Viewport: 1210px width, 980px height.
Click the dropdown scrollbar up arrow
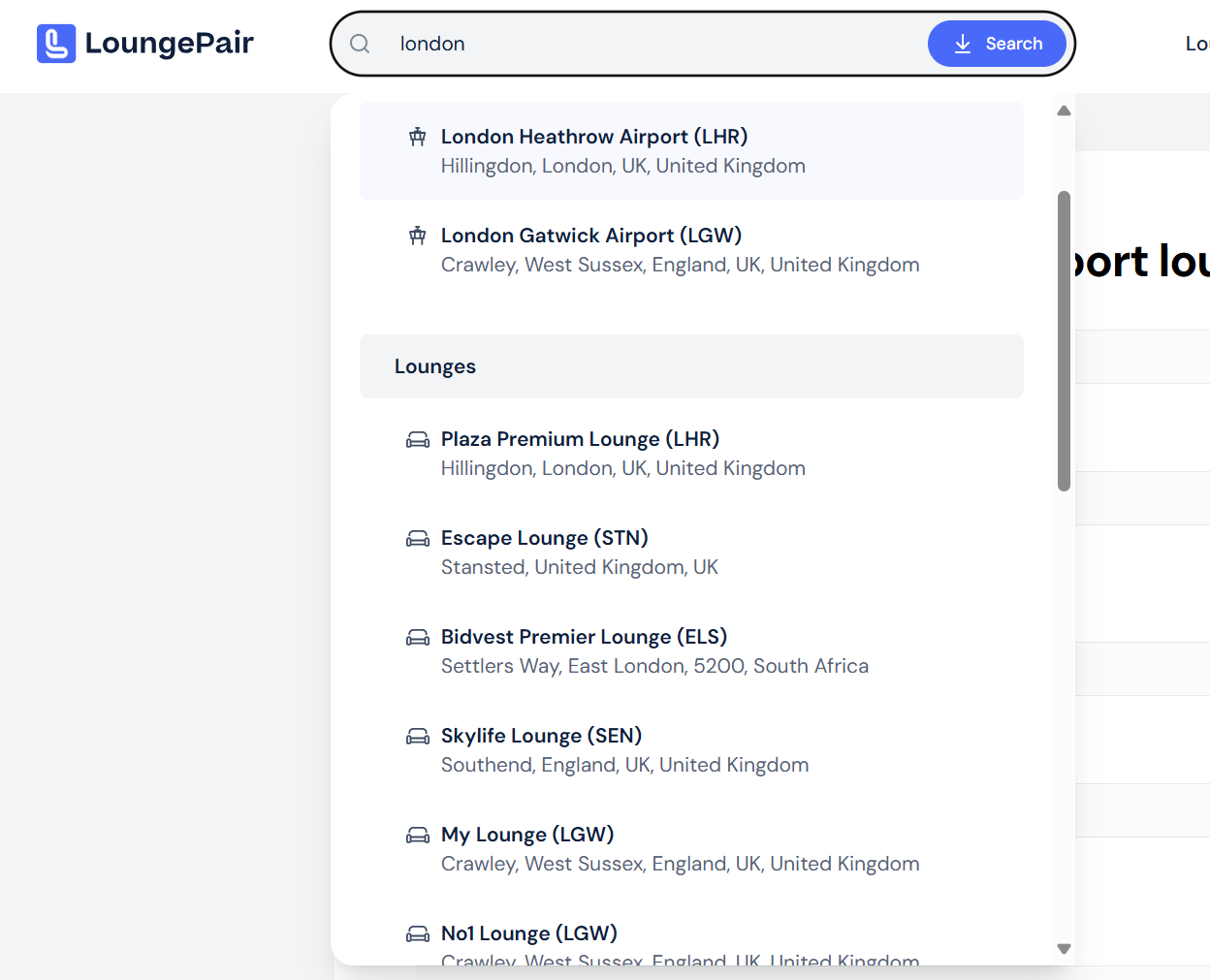(x=1064, y=111)
